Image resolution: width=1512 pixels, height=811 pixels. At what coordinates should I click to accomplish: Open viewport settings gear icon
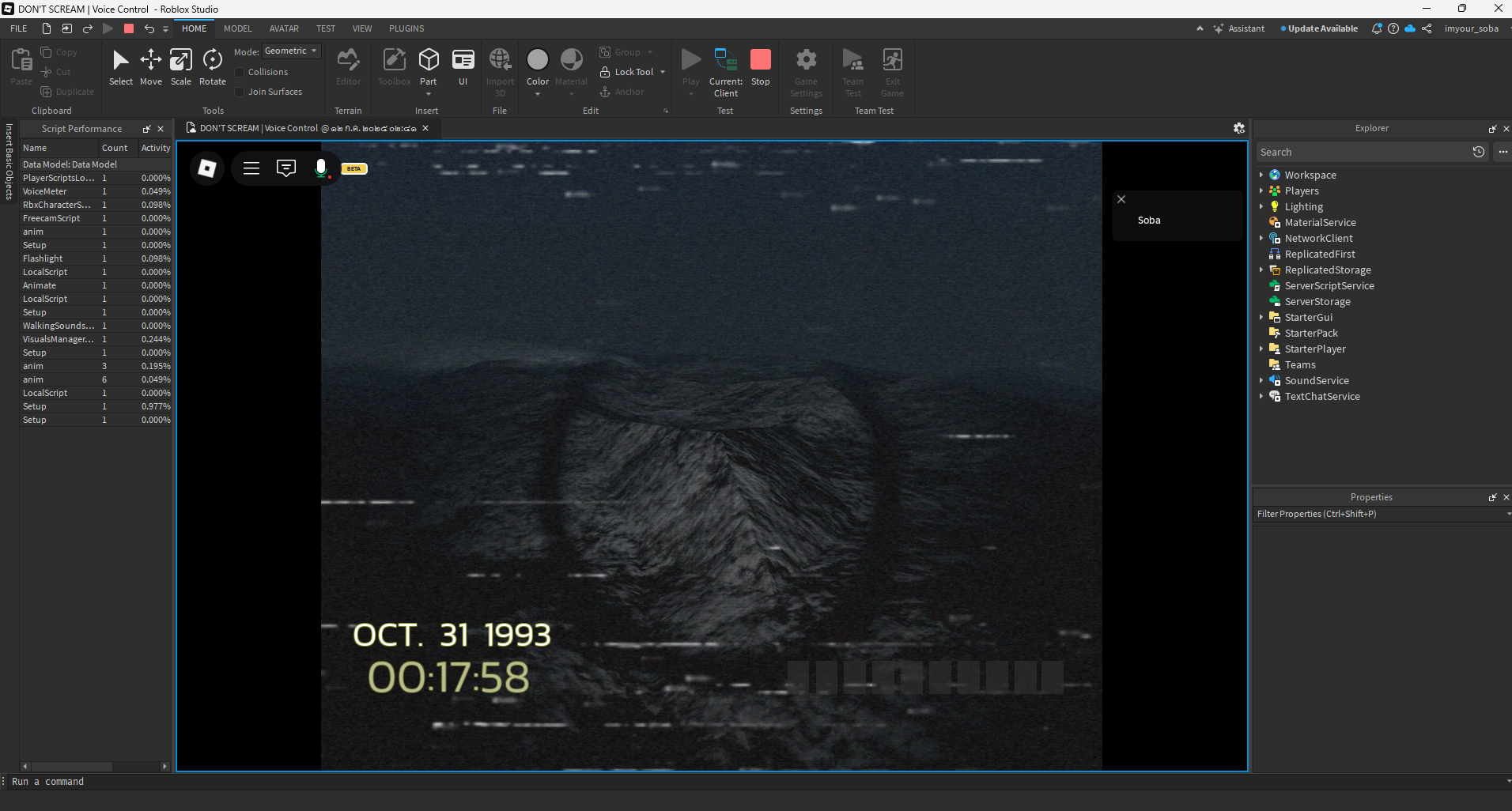point(1239,128)
